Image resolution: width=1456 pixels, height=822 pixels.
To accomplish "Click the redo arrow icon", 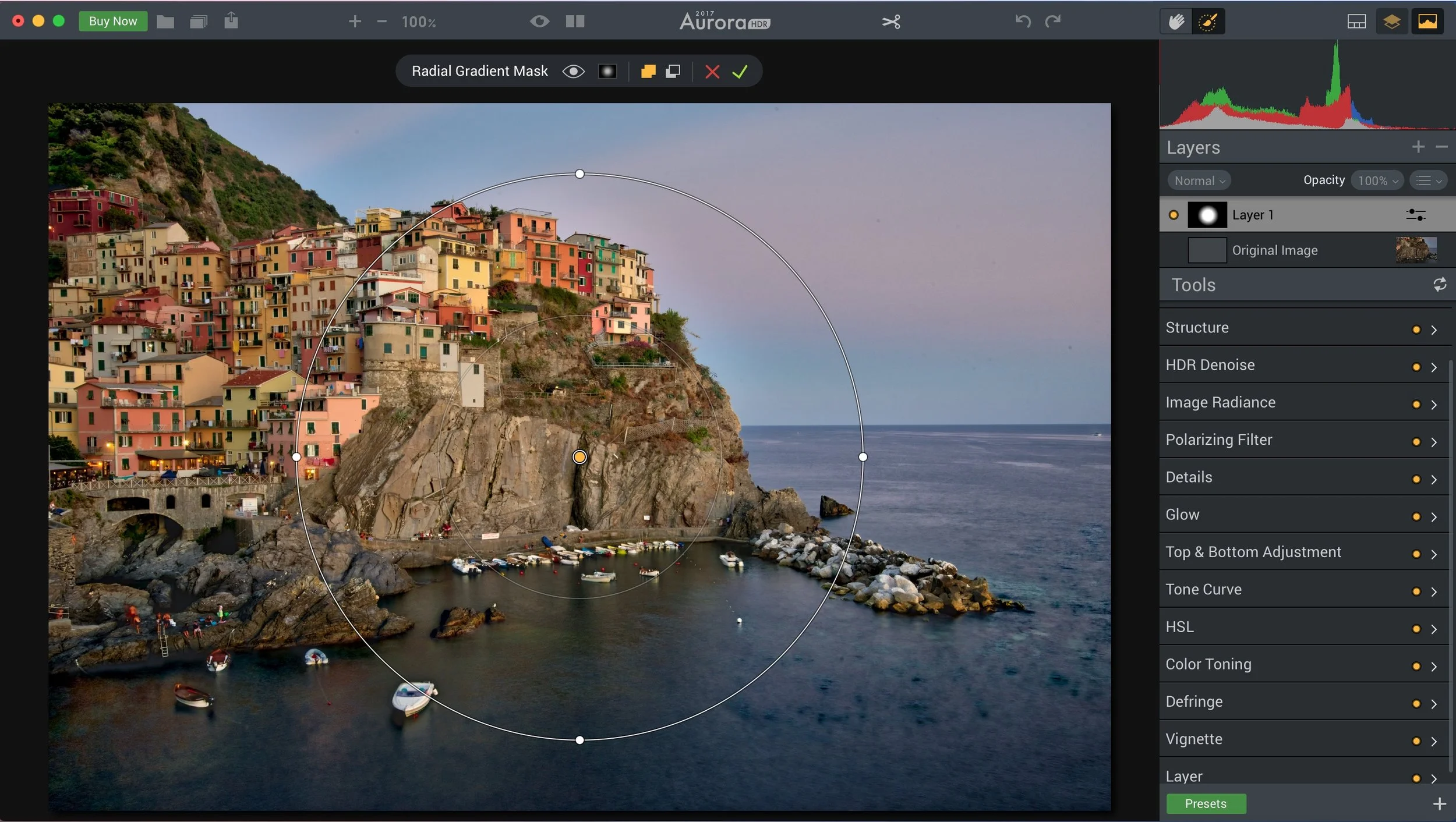I will coord(1052,22).
